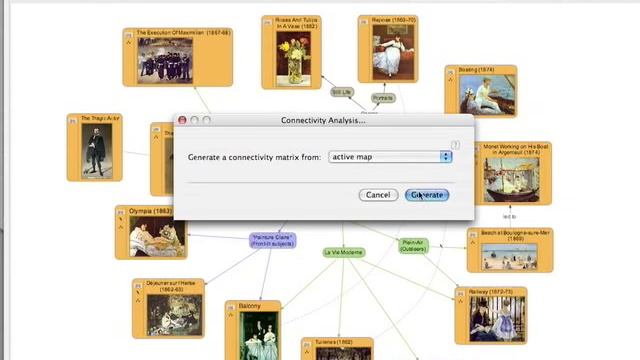Open the Railway (1872-73) painting image
Image resolution: width=640 pixels, height=360 pixels.
click(496, 319)
